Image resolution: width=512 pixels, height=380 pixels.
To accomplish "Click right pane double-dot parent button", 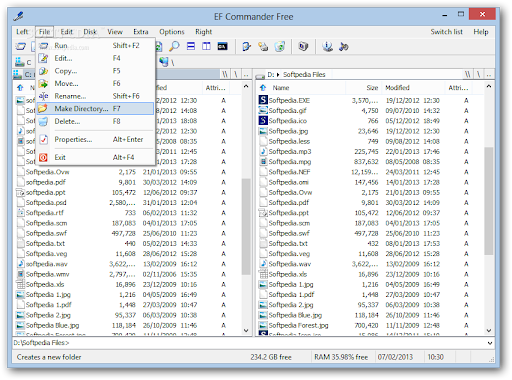I will [489, 75].
